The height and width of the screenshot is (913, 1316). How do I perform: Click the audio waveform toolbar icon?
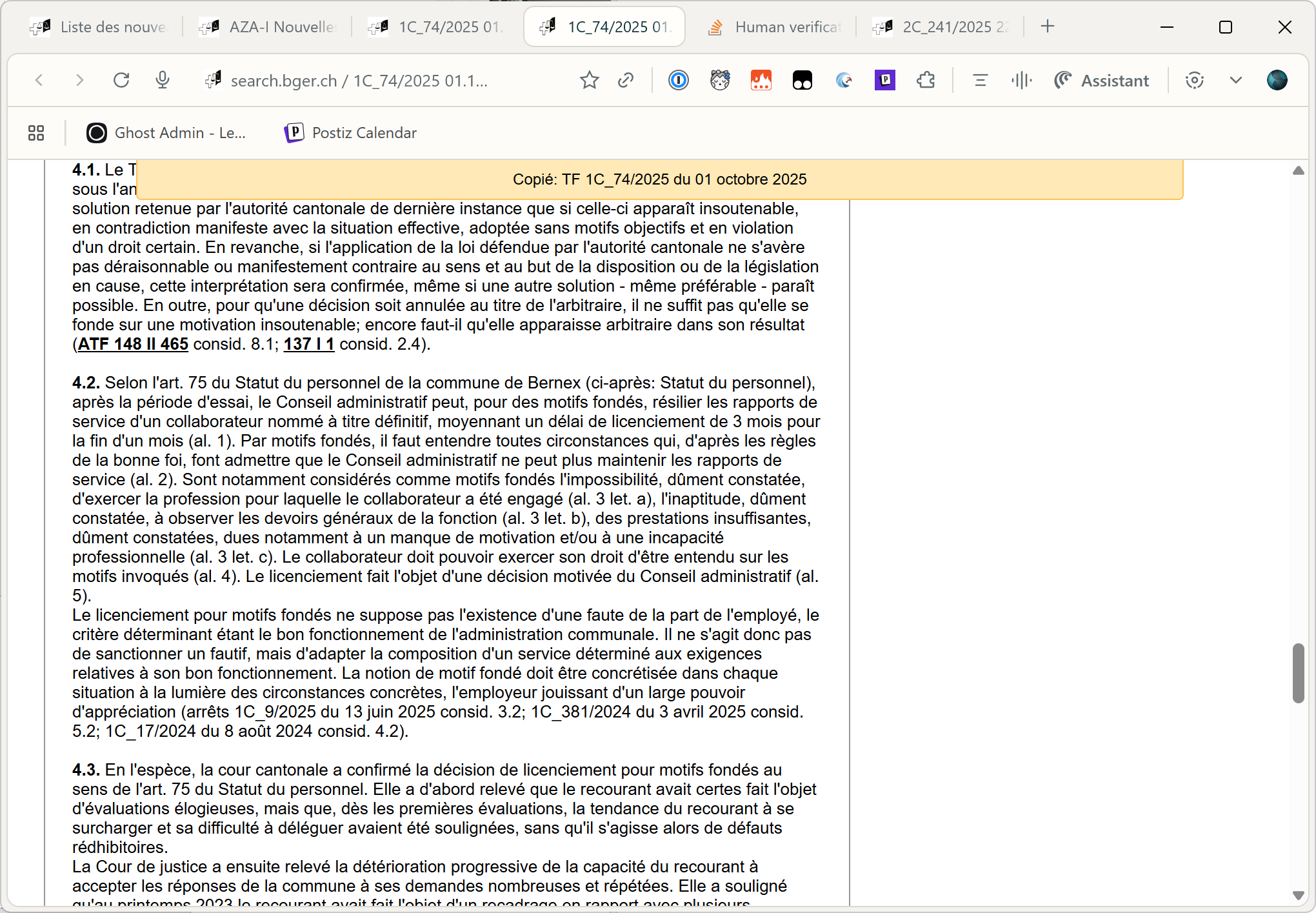pos(1021,81)
